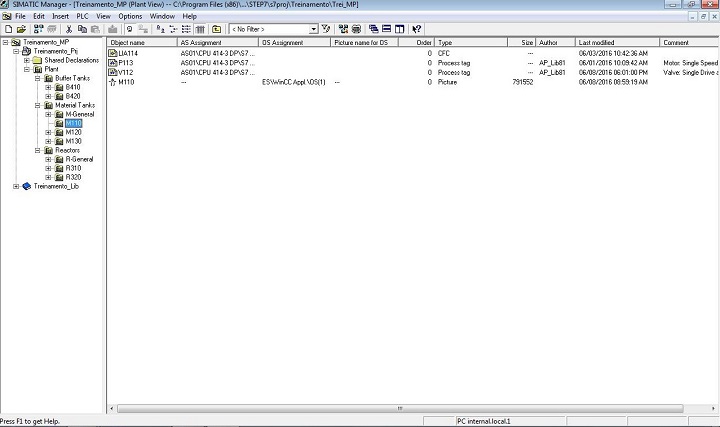Open the View menu
Image resolution: width=720 pixels, height=427 pixels.
click(103, 16)
